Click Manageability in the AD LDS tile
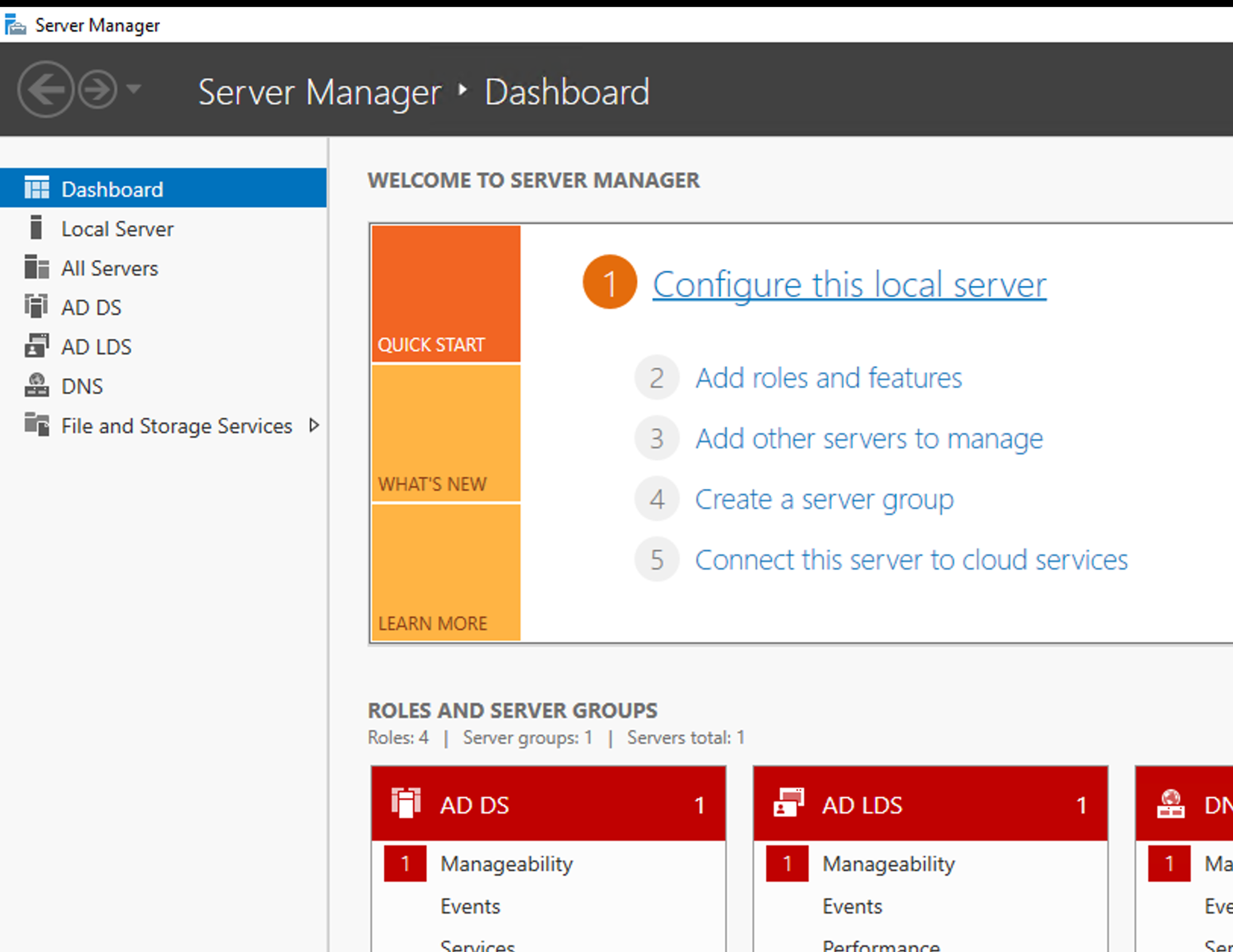Image resolution: width=1233 pixels, height=952 pixels. [x=888, y=864]
